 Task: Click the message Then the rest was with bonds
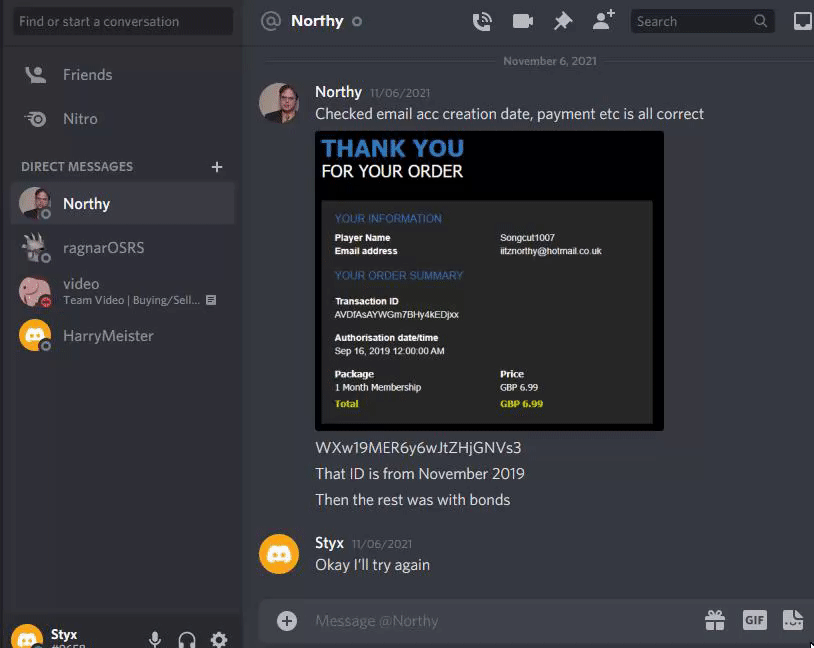[413, 500]
